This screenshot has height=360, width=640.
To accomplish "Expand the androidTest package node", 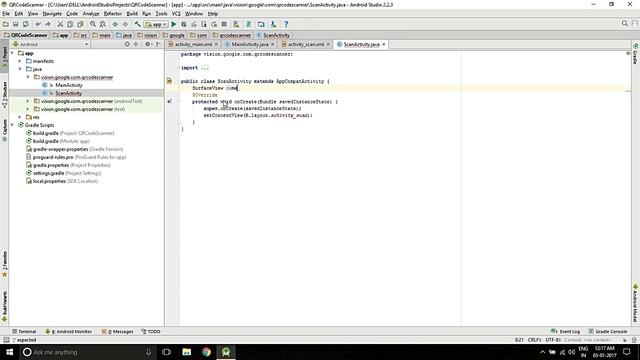I will click(28, 101).
